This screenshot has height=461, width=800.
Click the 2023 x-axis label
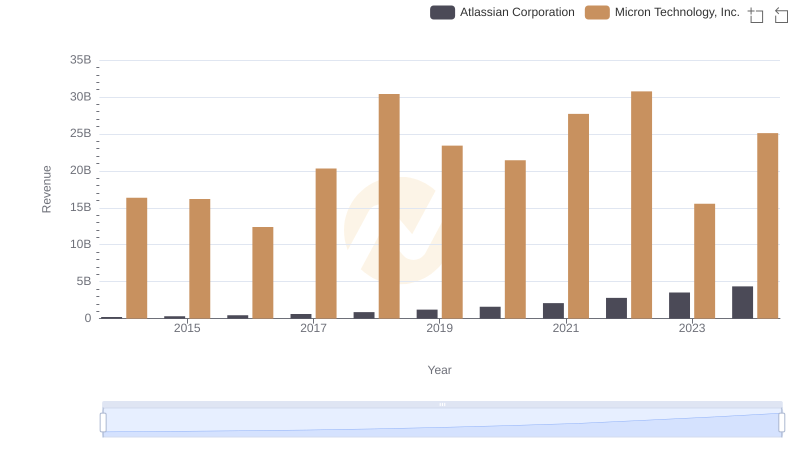click(692, 328)
